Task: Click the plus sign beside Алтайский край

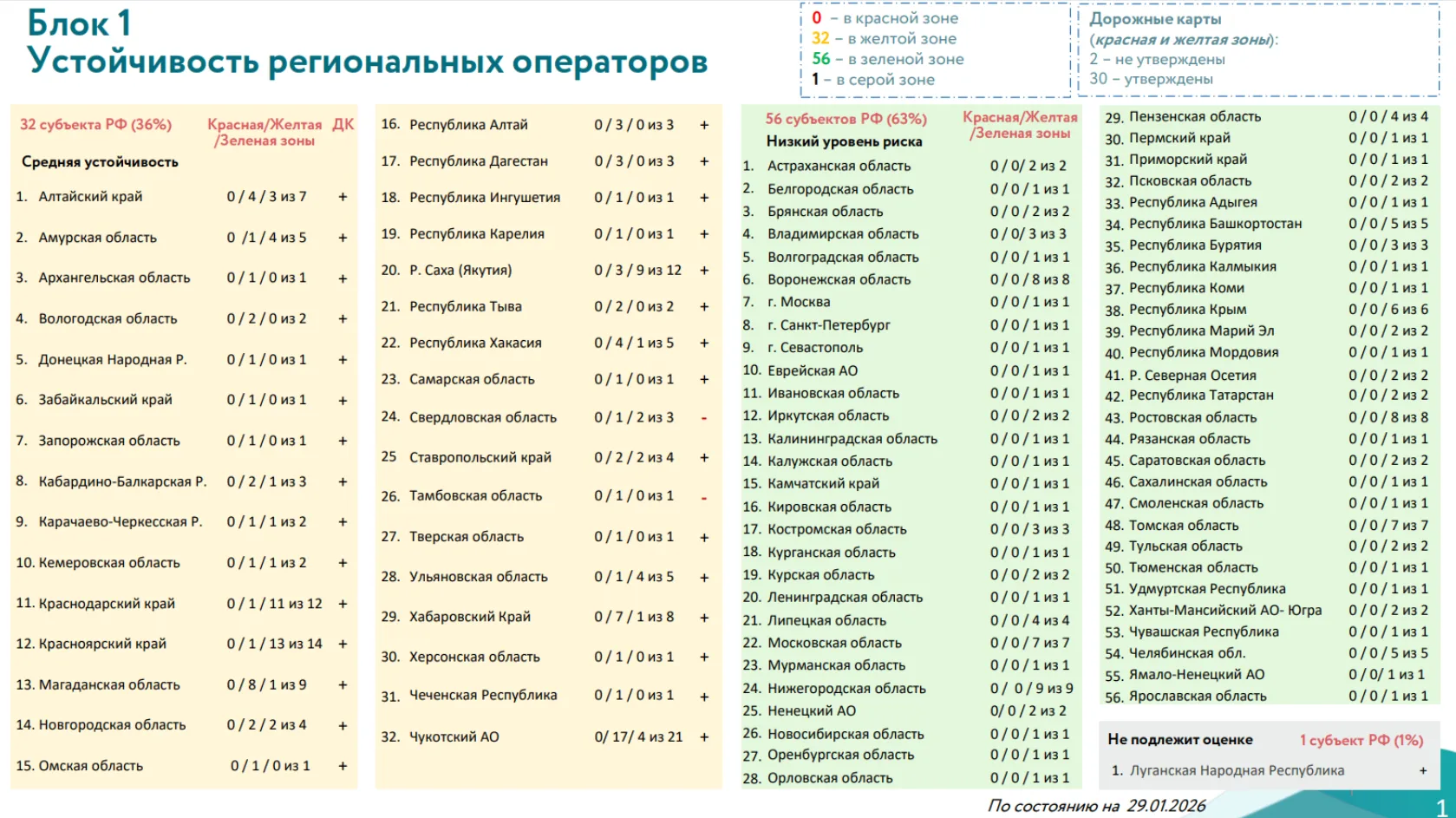Action: tap(343, 197)
